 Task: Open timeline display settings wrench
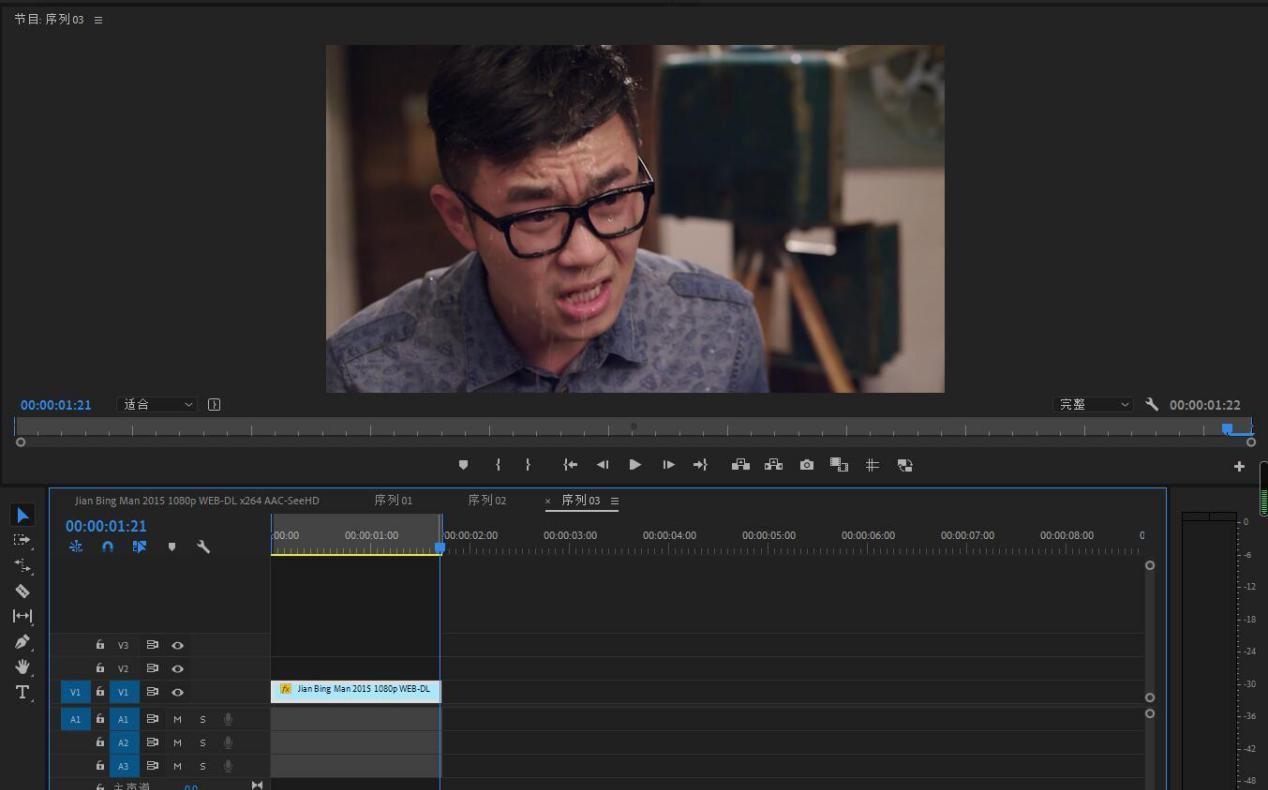pos(203,547)
